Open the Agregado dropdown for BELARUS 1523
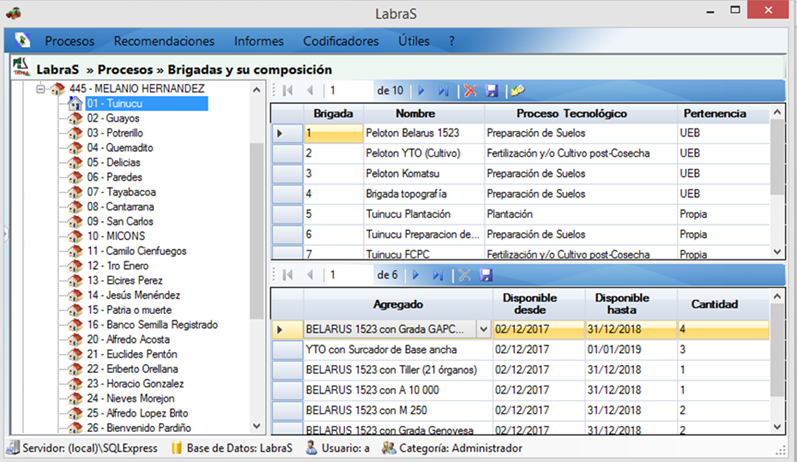Image resolution: width=797 pixels, height=462 pixels. click(x=484, y=329)
